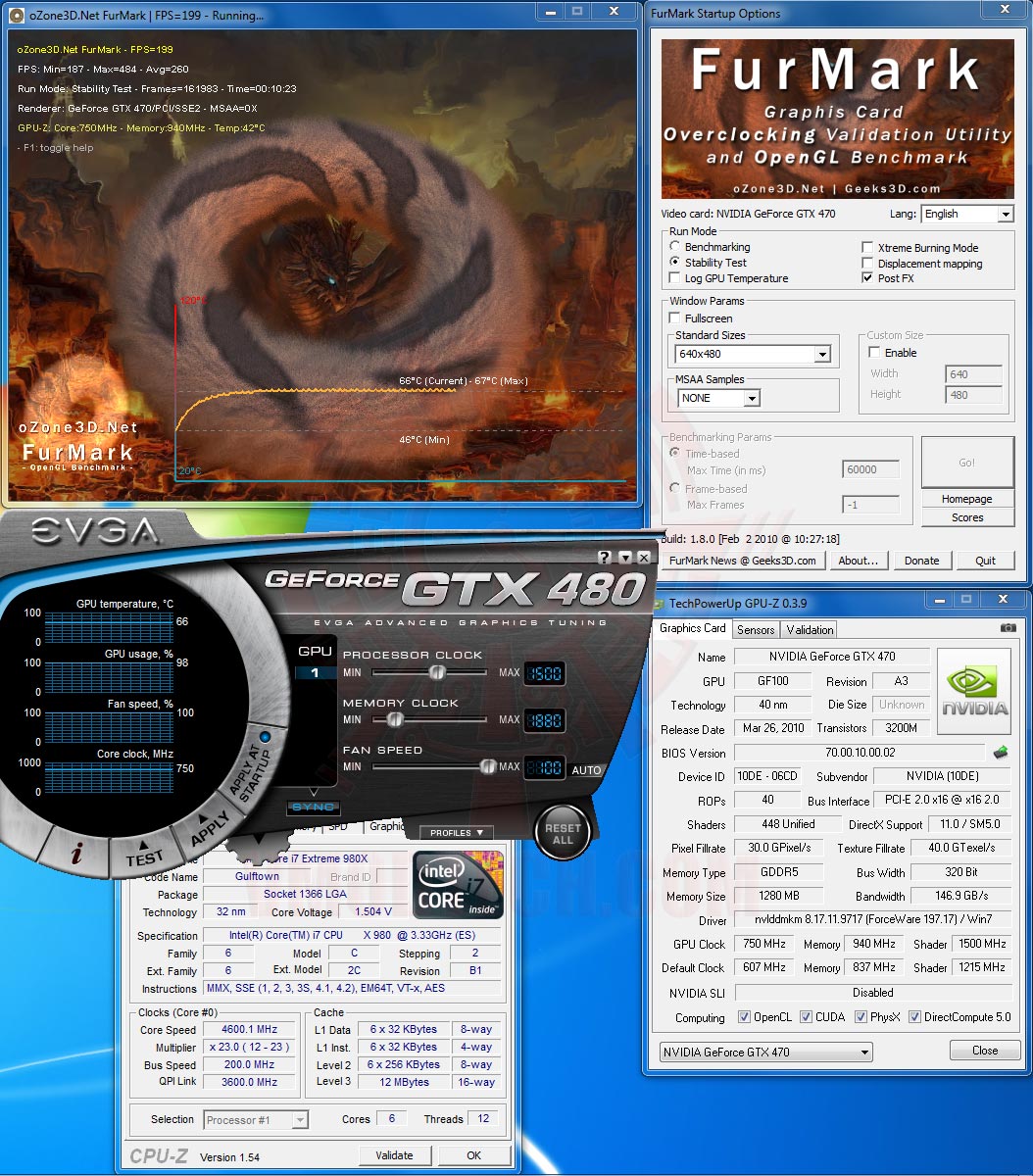Screen dimensions: 1033x1176
Task: Click the FurMark banner image
Action: tap(838, 118)
